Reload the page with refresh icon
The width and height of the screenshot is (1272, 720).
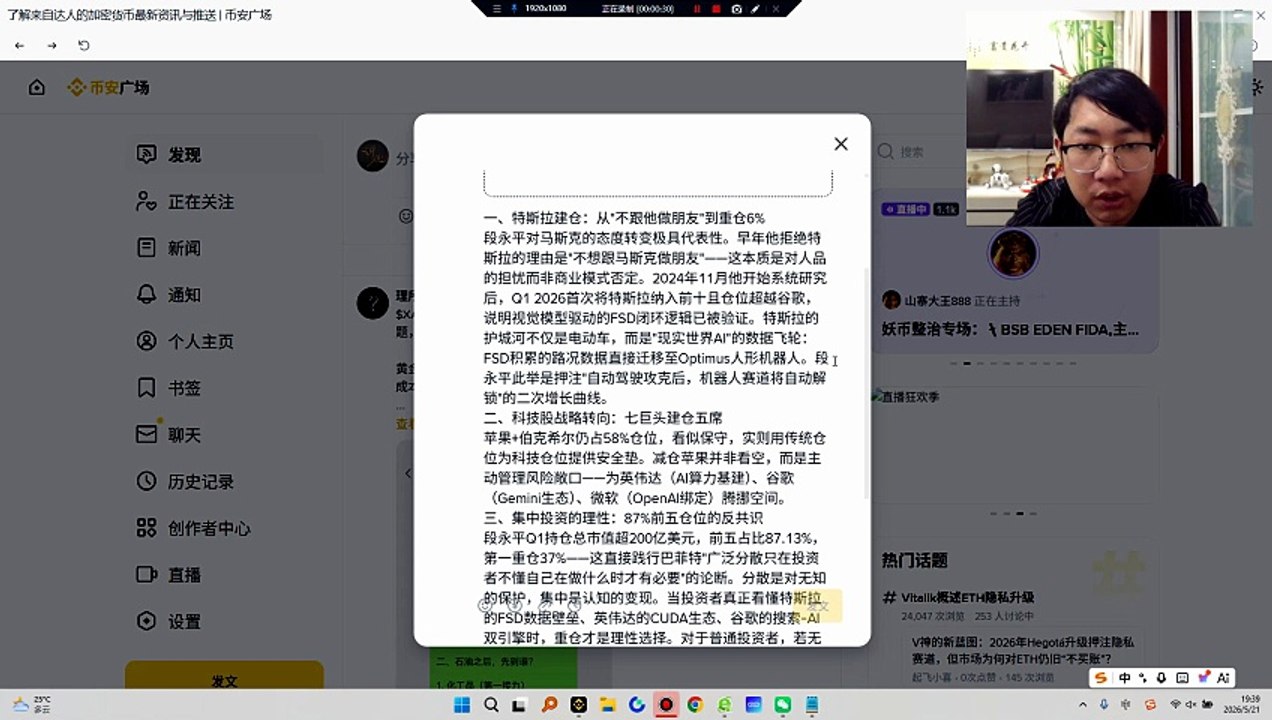click(x=84, y=45)
